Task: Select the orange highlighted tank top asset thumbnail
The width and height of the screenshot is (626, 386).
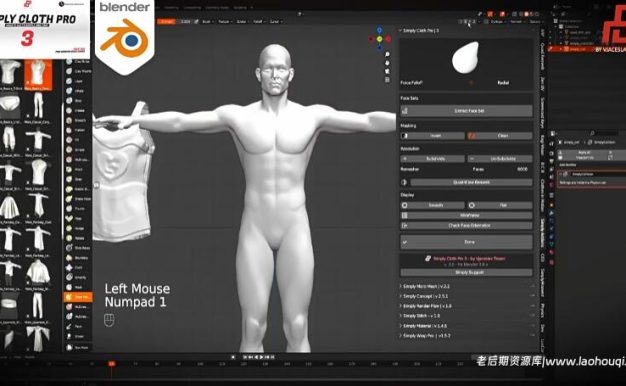Action: (38, 75)
